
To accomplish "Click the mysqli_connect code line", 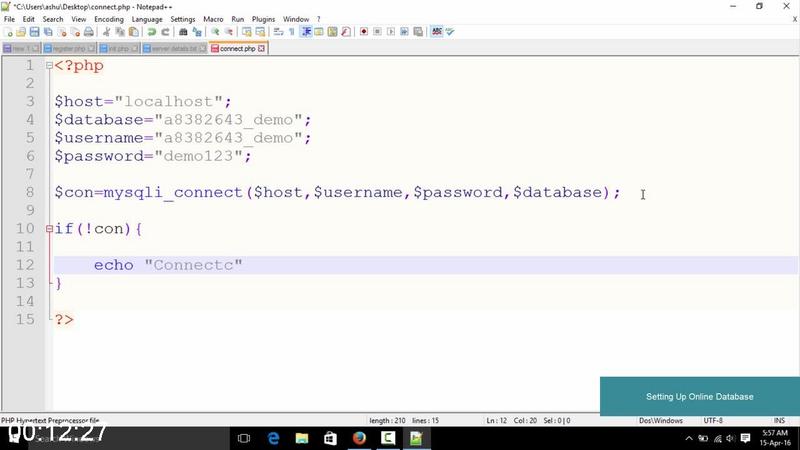I will click(337, 192).
